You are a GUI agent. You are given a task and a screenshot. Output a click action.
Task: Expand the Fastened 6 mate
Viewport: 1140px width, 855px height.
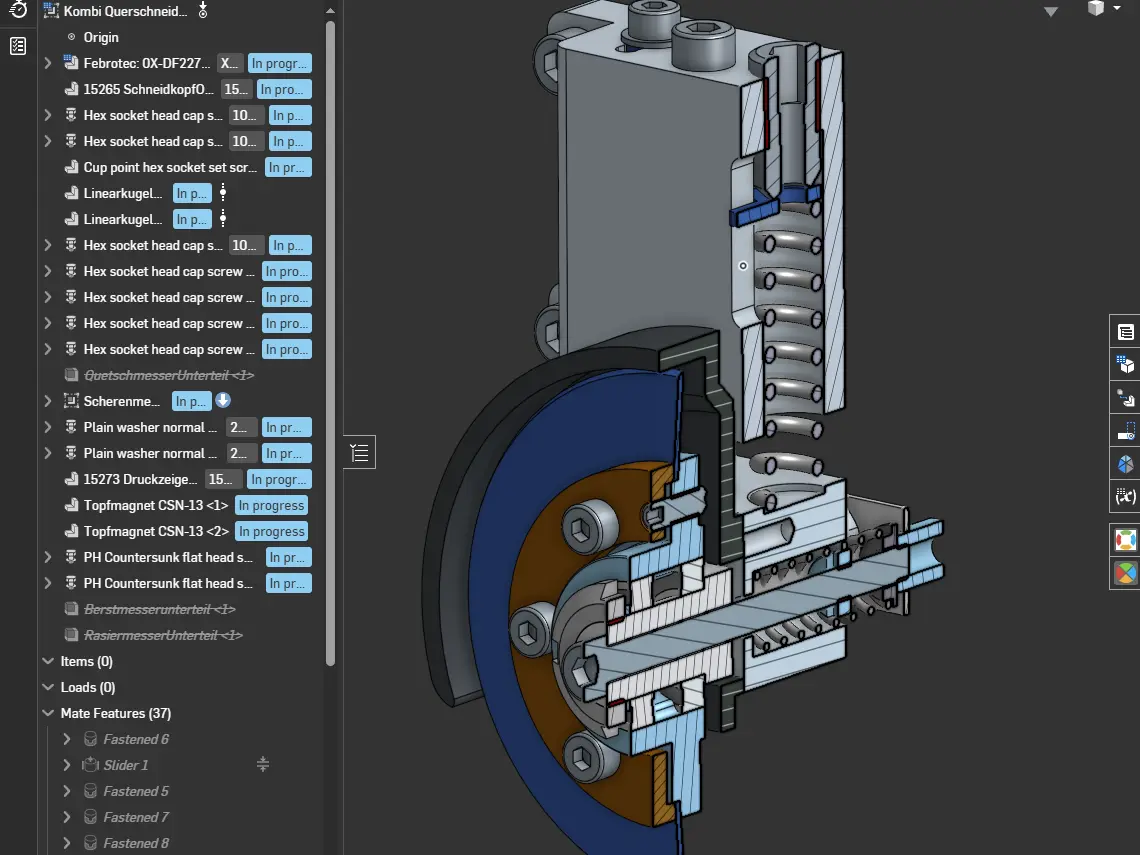[x=67, y=739]
